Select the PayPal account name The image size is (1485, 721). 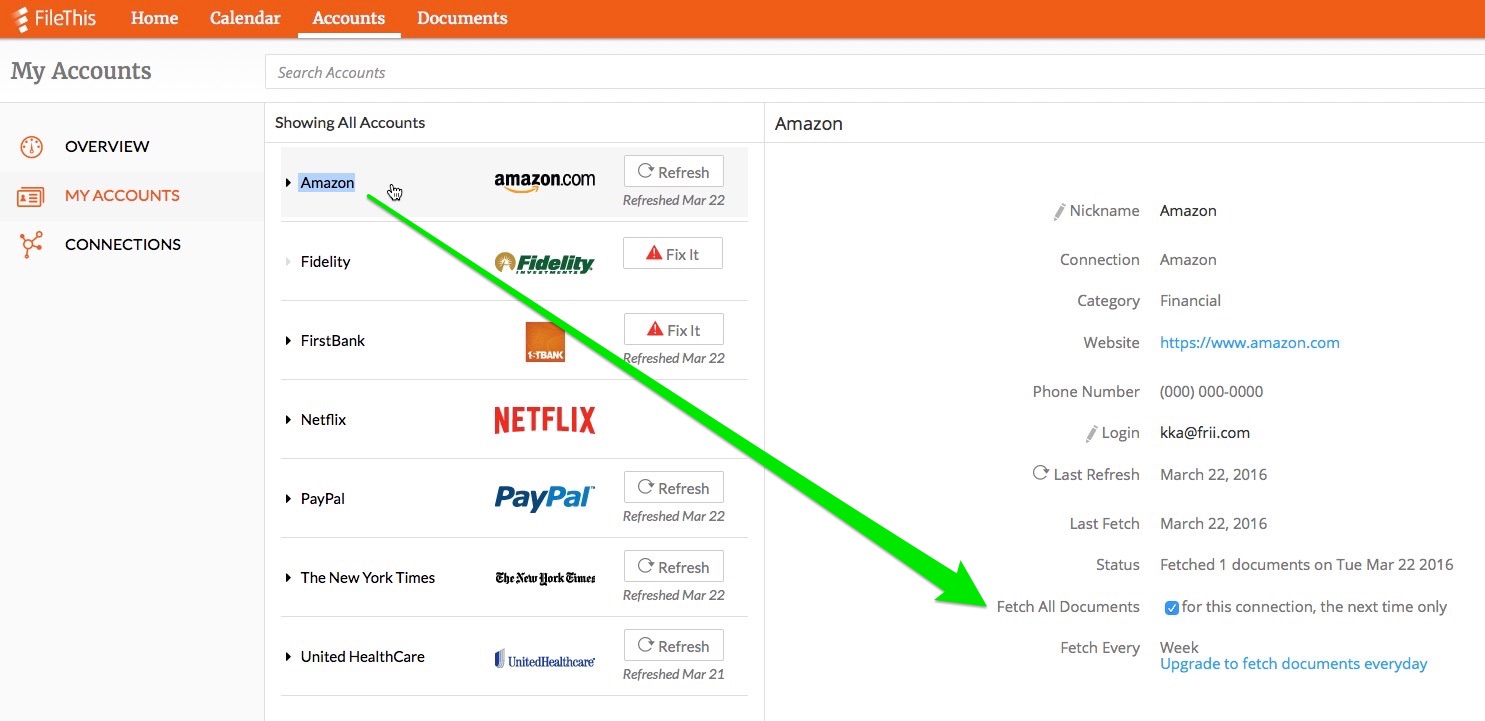tap(322, 499)
